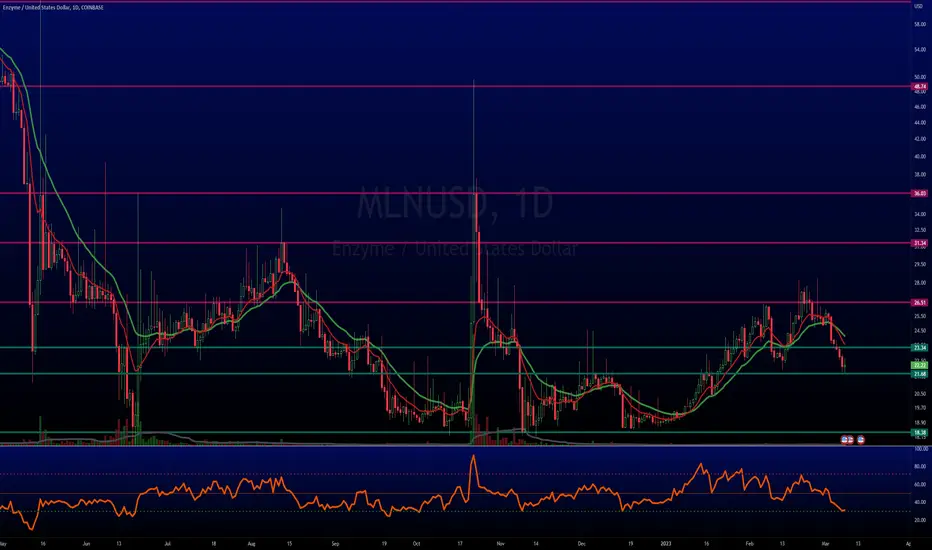Click the Jul label on time axis
Viewport: 932px width, 550px height.
coord(168,543)
